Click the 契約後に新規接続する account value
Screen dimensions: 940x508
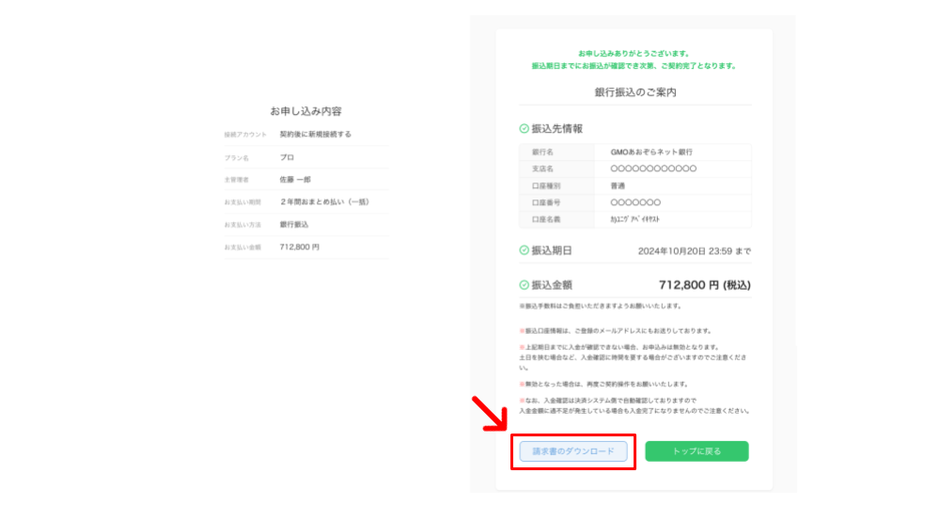315,134
